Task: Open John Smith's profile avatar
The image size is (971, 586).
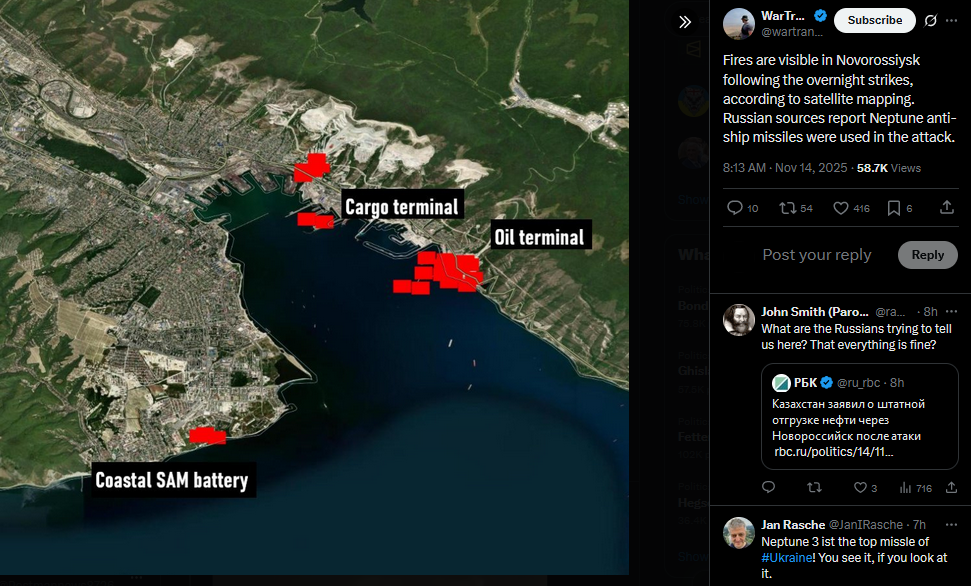Action: click(x=739, y=320)
